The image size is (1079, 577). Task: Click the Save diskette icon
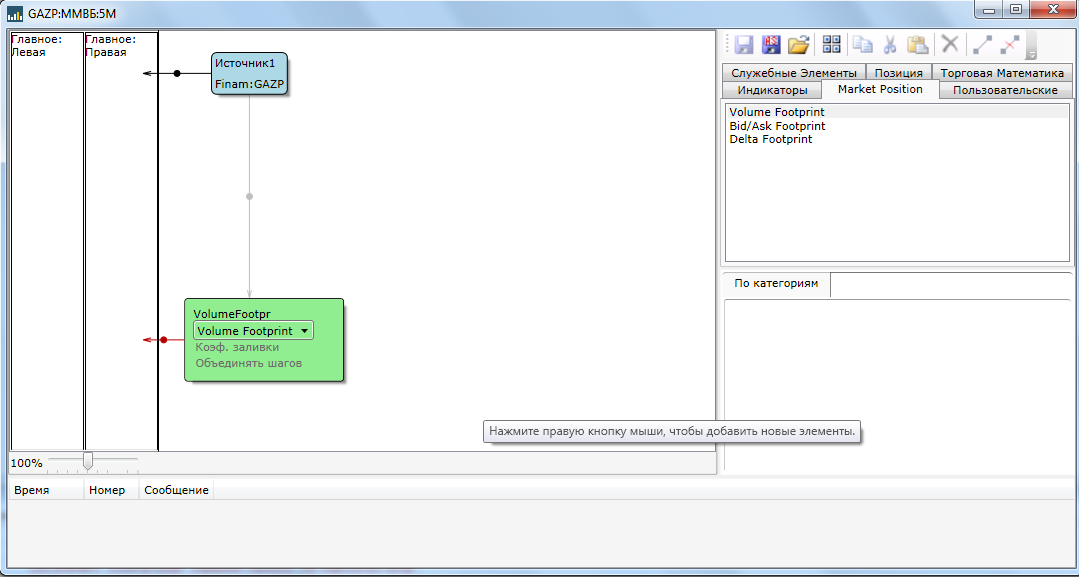tap(743, 45)
